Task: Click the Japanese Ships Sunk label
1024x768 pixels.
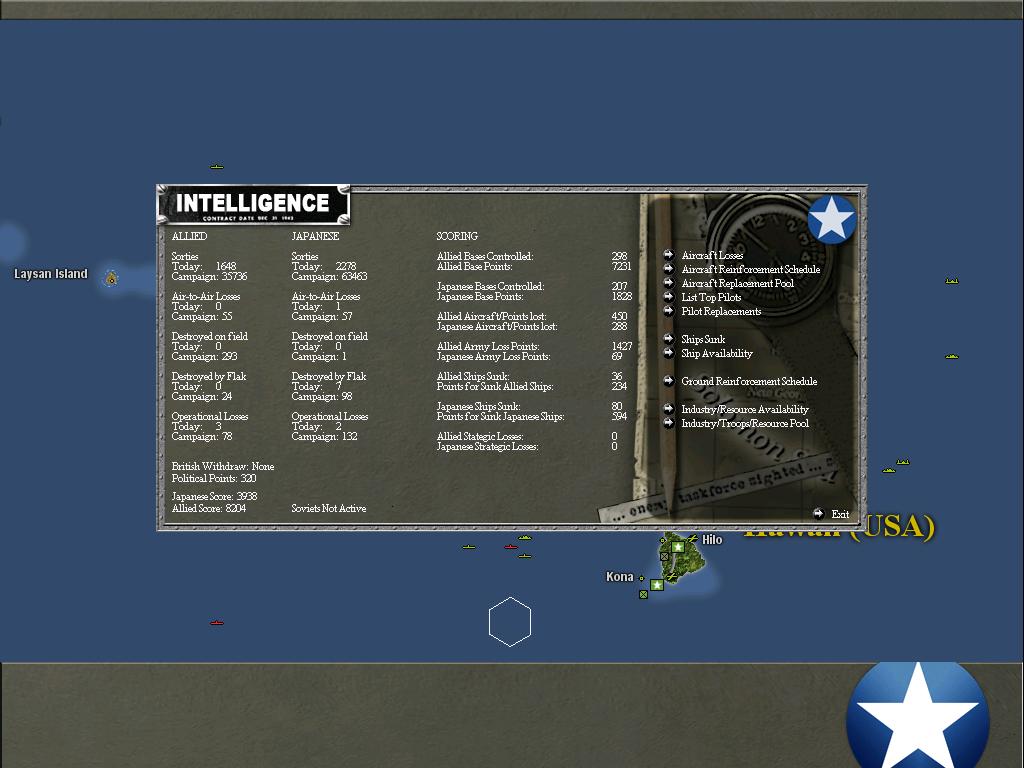Action: point(478,406)
